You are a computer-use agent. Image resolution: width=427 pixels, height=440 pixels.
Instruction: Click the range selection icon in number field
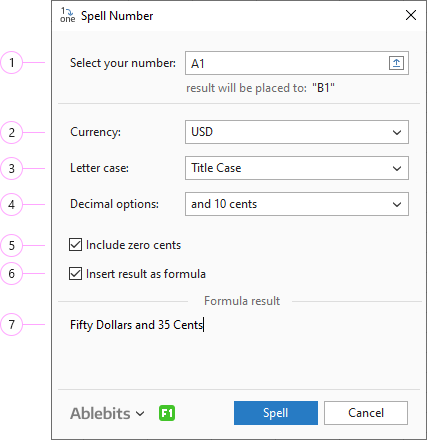click(396, 63)
